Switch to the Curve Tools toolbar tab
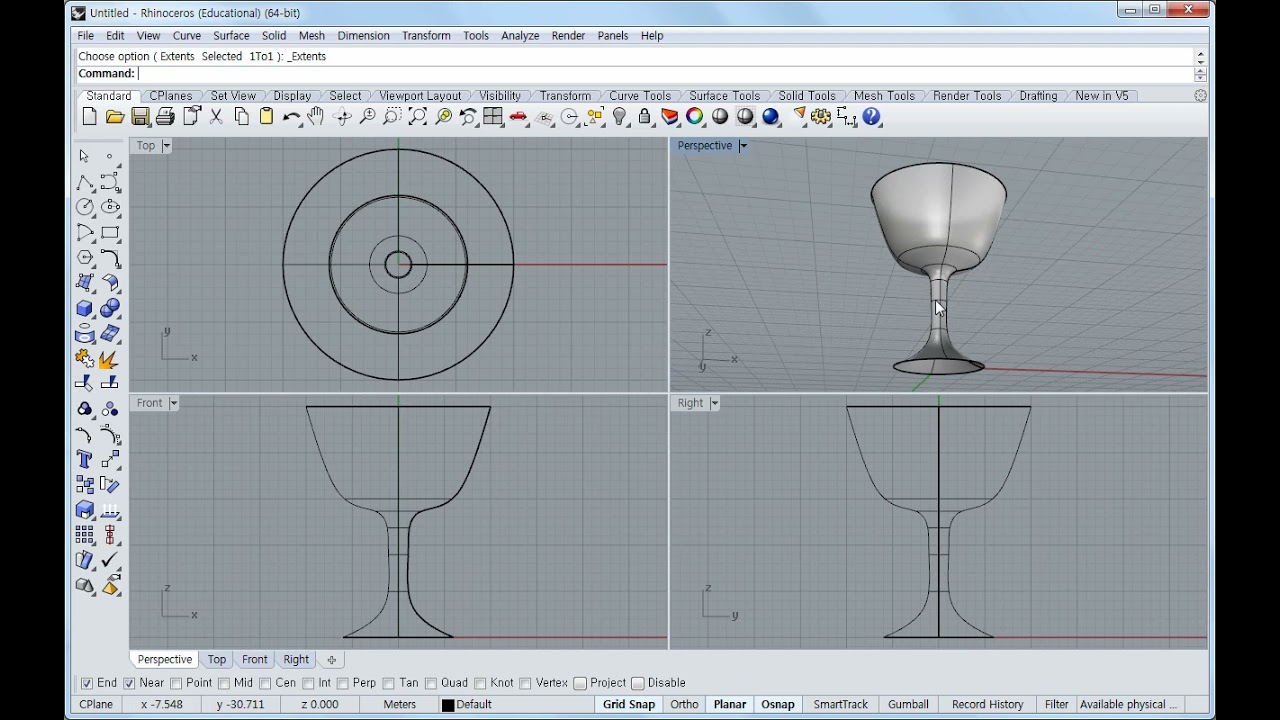 click(640, 96)
